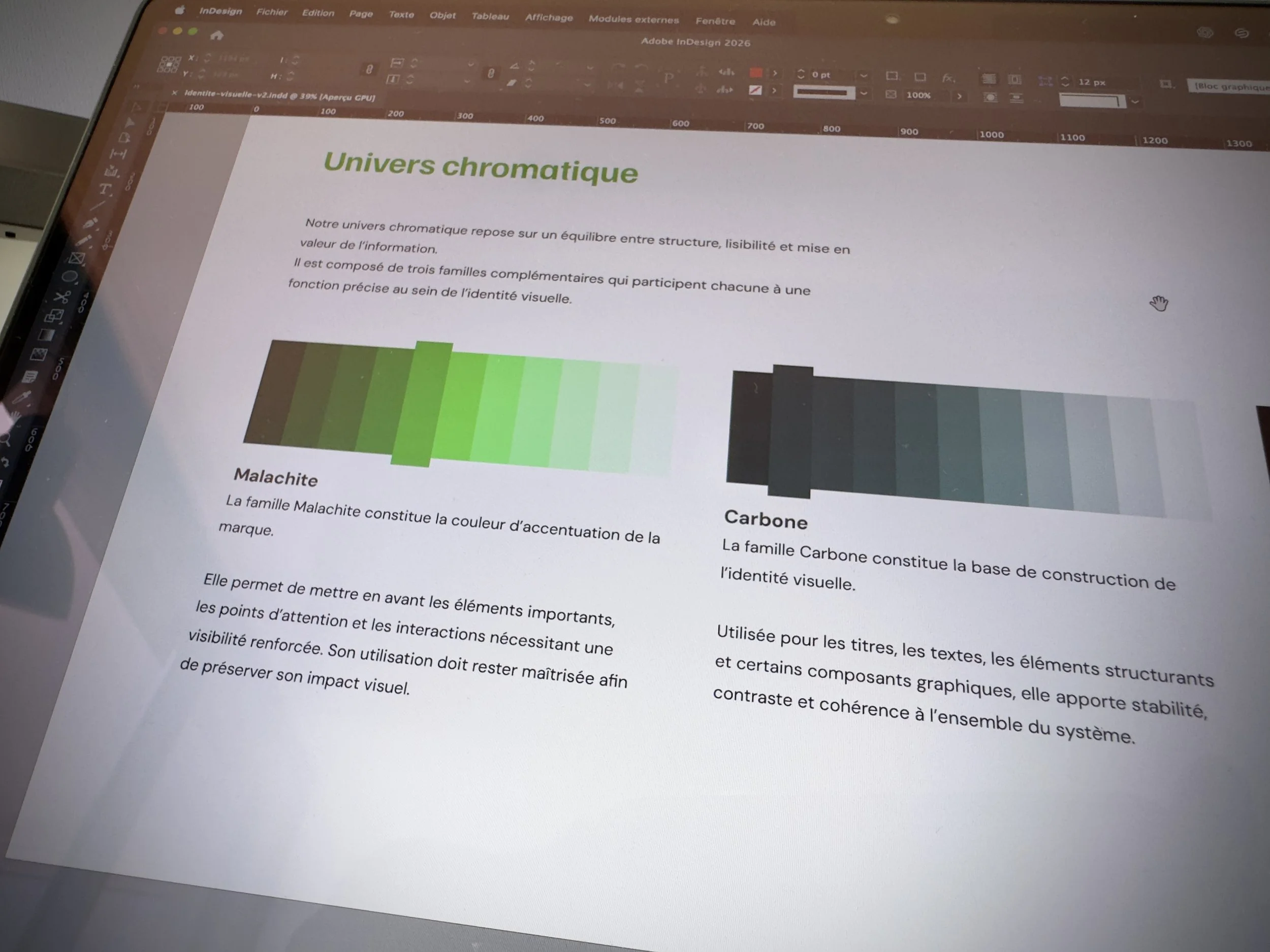Toggle constrain proportions link for width and height
1270x952 pixels.
pos(369,69)
